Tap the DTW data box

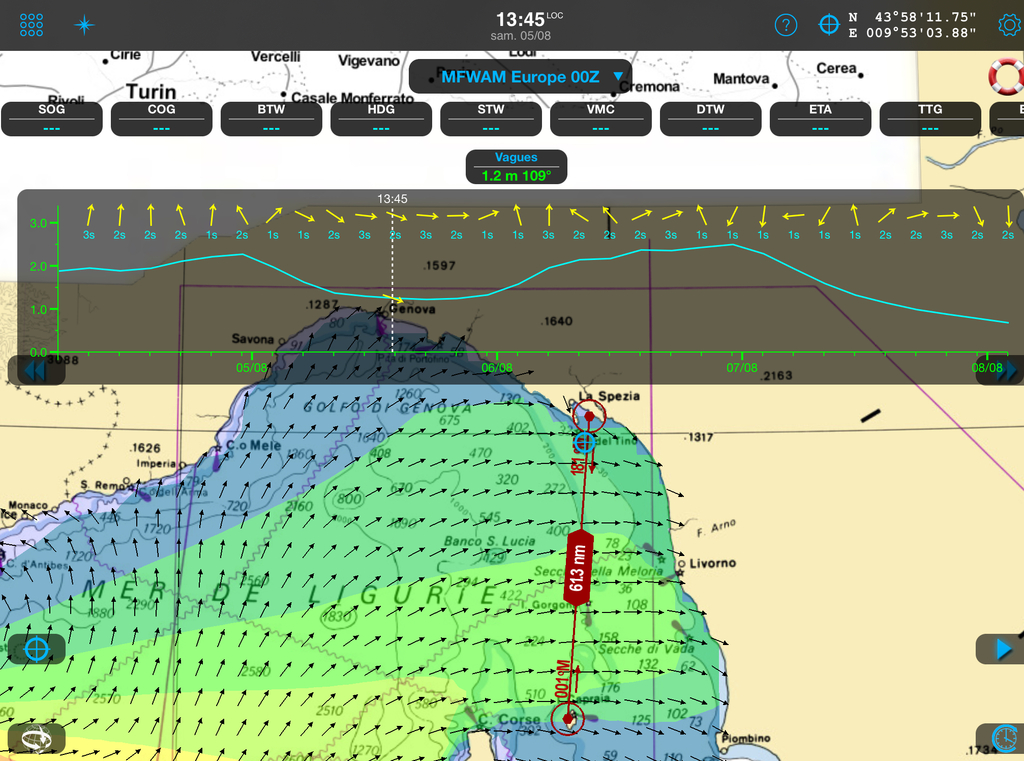click(x=710, y=119)
